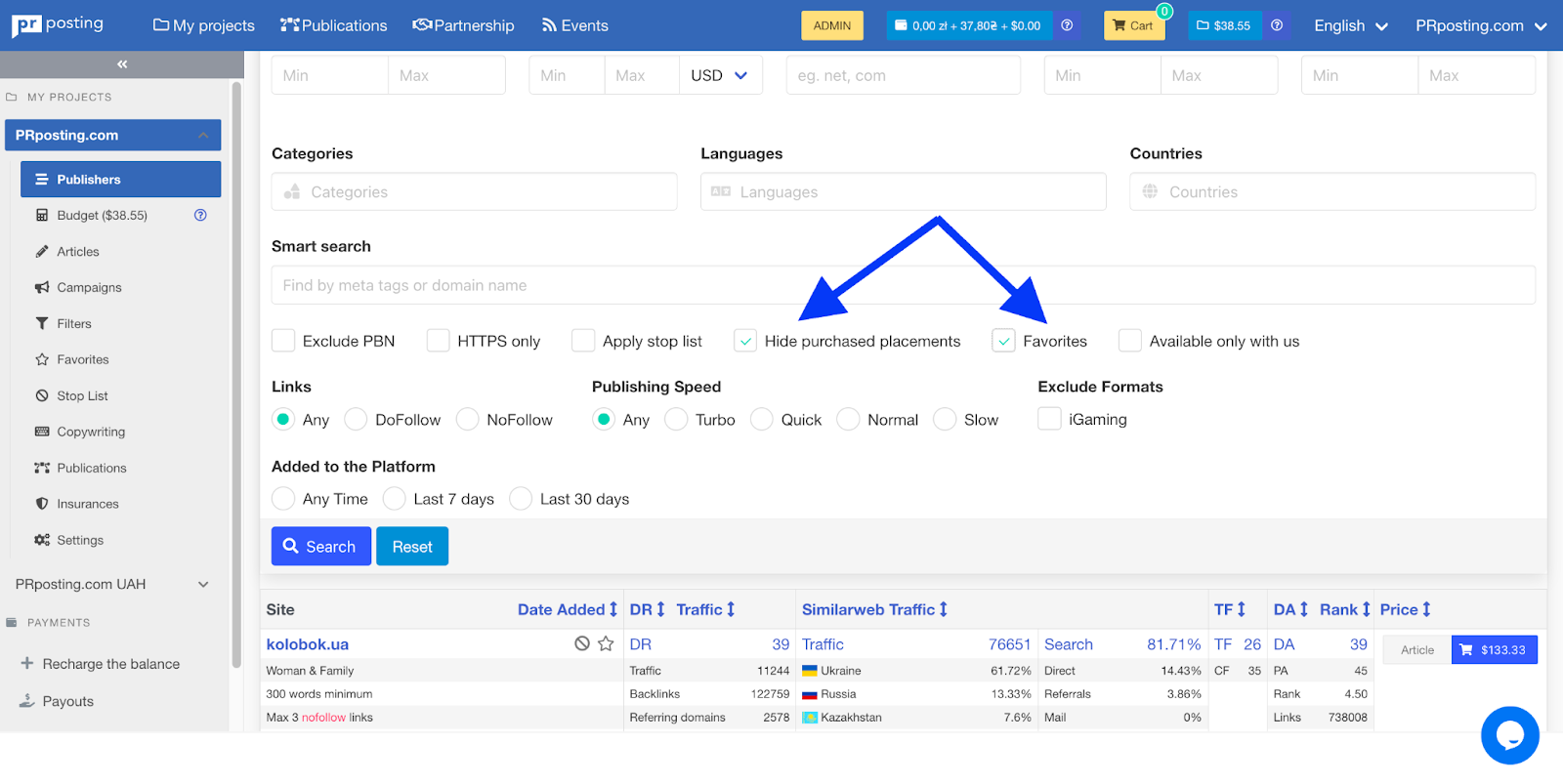Open Payouts in the sidebar

(67, 701)
